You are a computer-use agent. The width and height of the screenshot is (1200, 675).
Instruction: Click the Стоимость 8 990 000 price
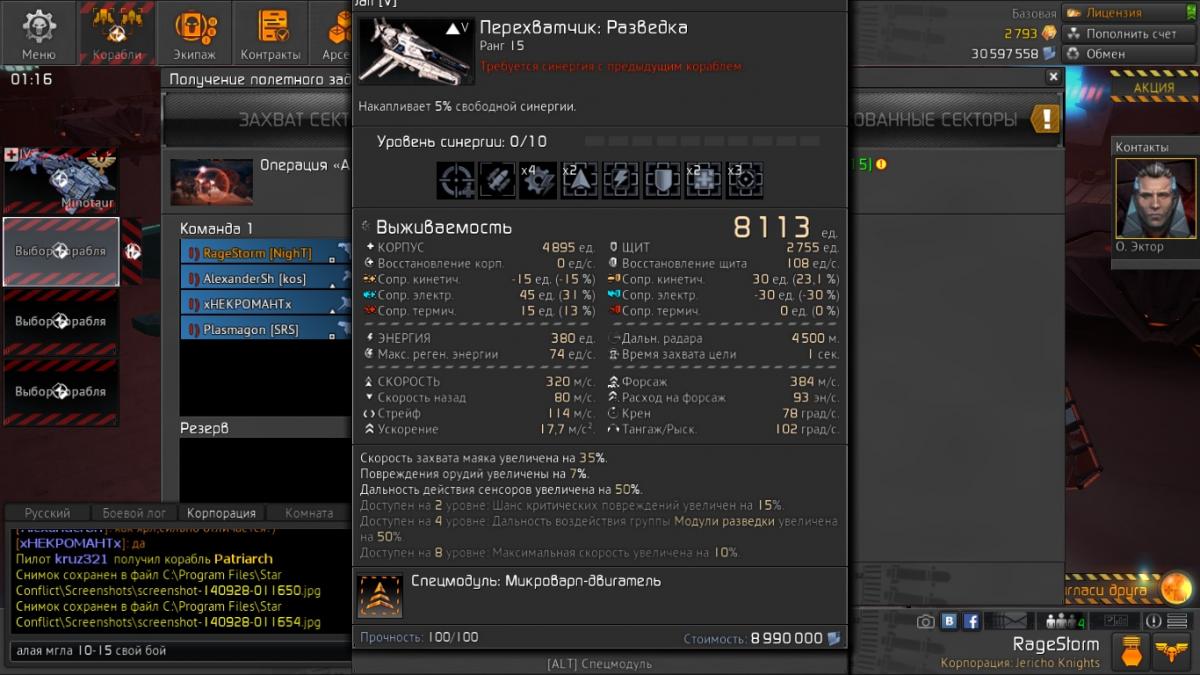[762, 638]
